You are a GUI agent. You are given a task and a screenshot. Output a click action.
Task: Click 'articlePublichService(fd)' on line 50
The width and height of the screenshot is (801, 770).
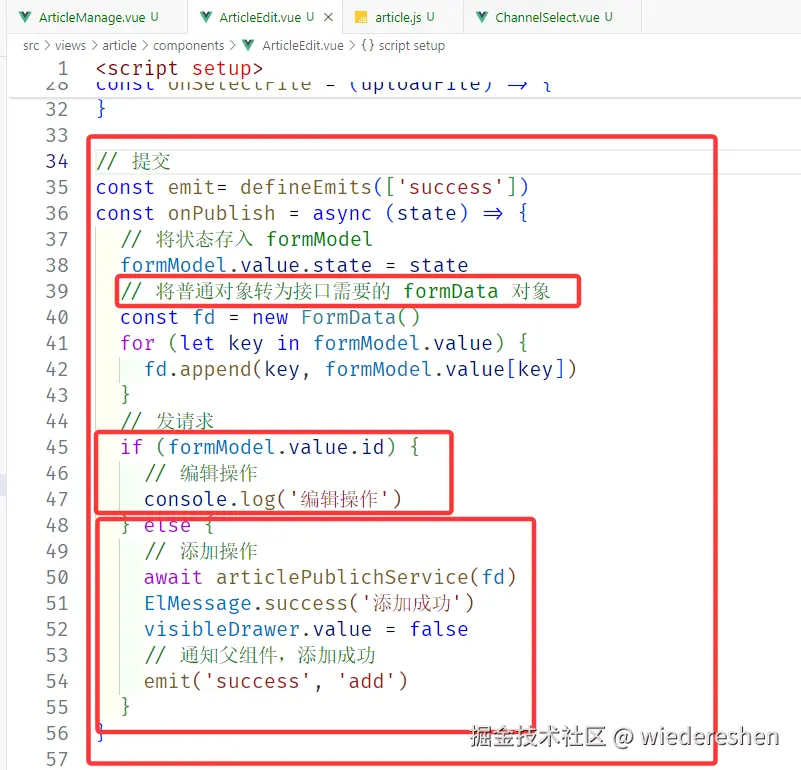pyautogui.click(x=366, y=577)
